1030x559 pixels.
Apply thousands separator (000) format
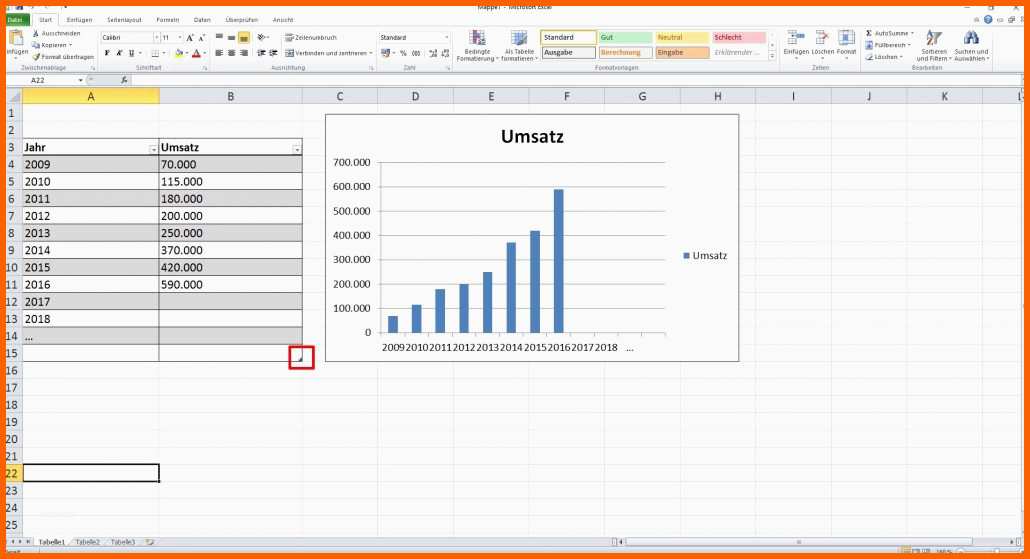coord(416,53)
